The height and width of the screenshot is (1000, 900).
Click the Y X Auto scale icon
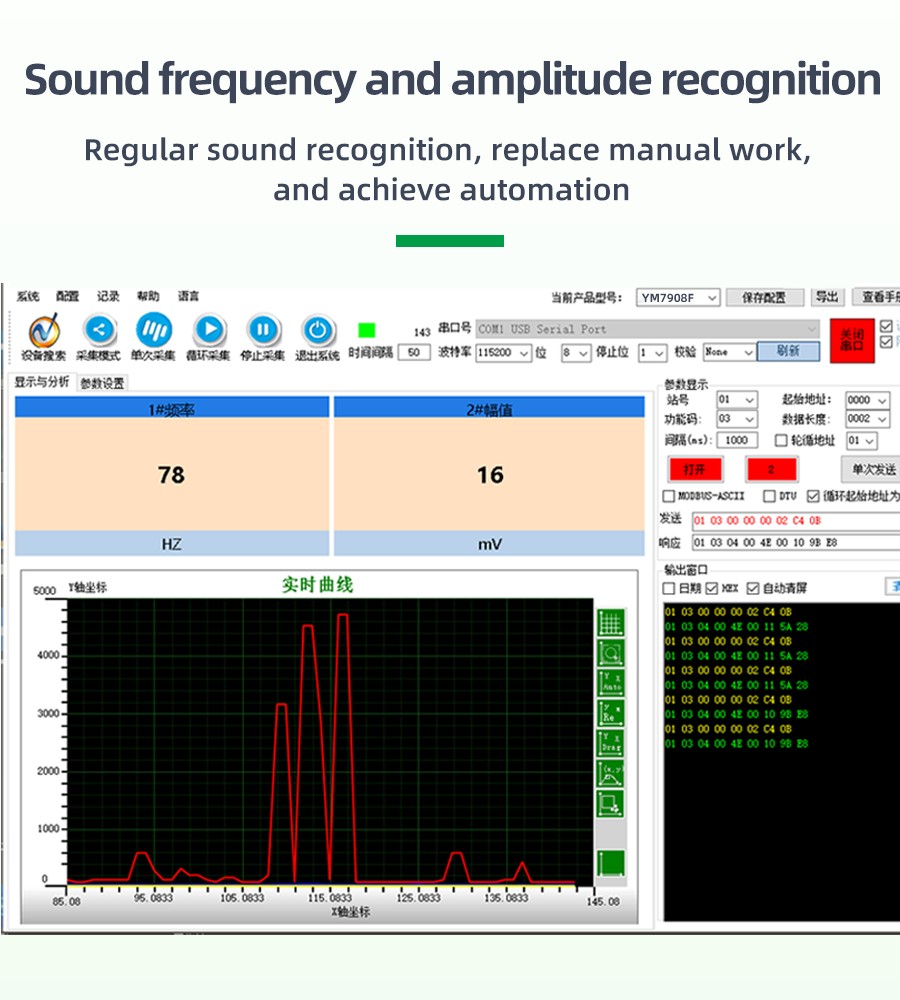pos(610,683)
